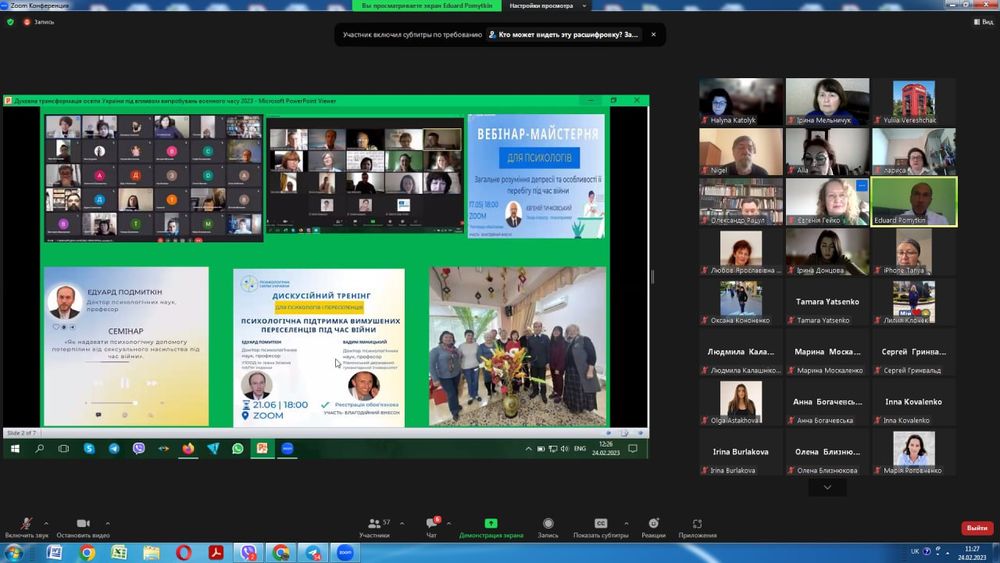Open the Чат chat panel
The image size is (1000, 563).
[x=431, y=524]
